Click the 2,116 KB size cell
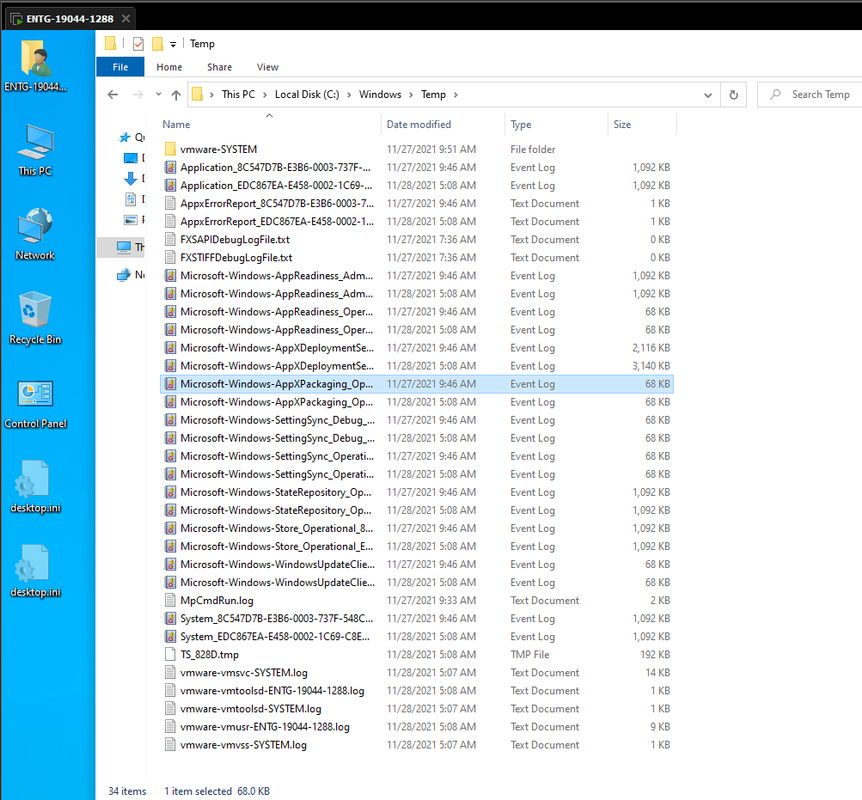Screen dimensions: 862x800 651,348
